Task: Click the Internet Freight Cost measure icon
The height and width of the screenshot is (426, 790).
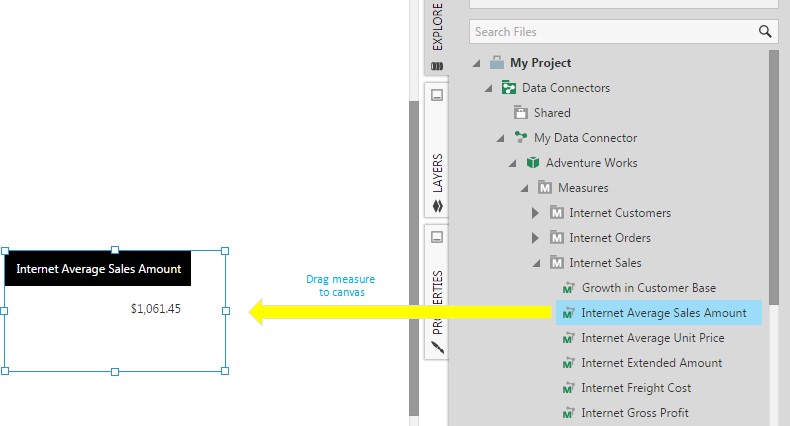Action: click(x=568, y=388)
